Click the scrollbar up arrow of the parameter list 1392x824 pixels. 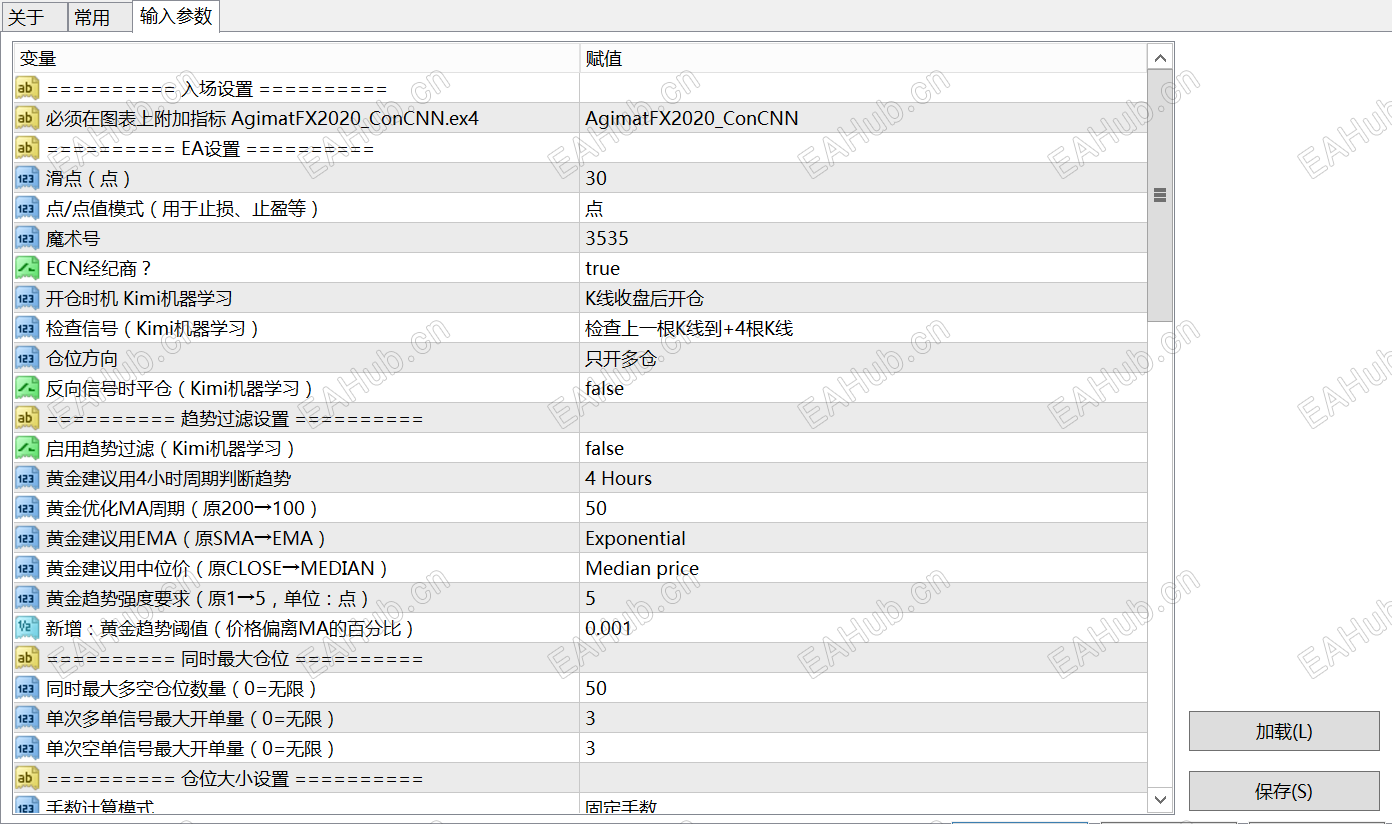1160,58
